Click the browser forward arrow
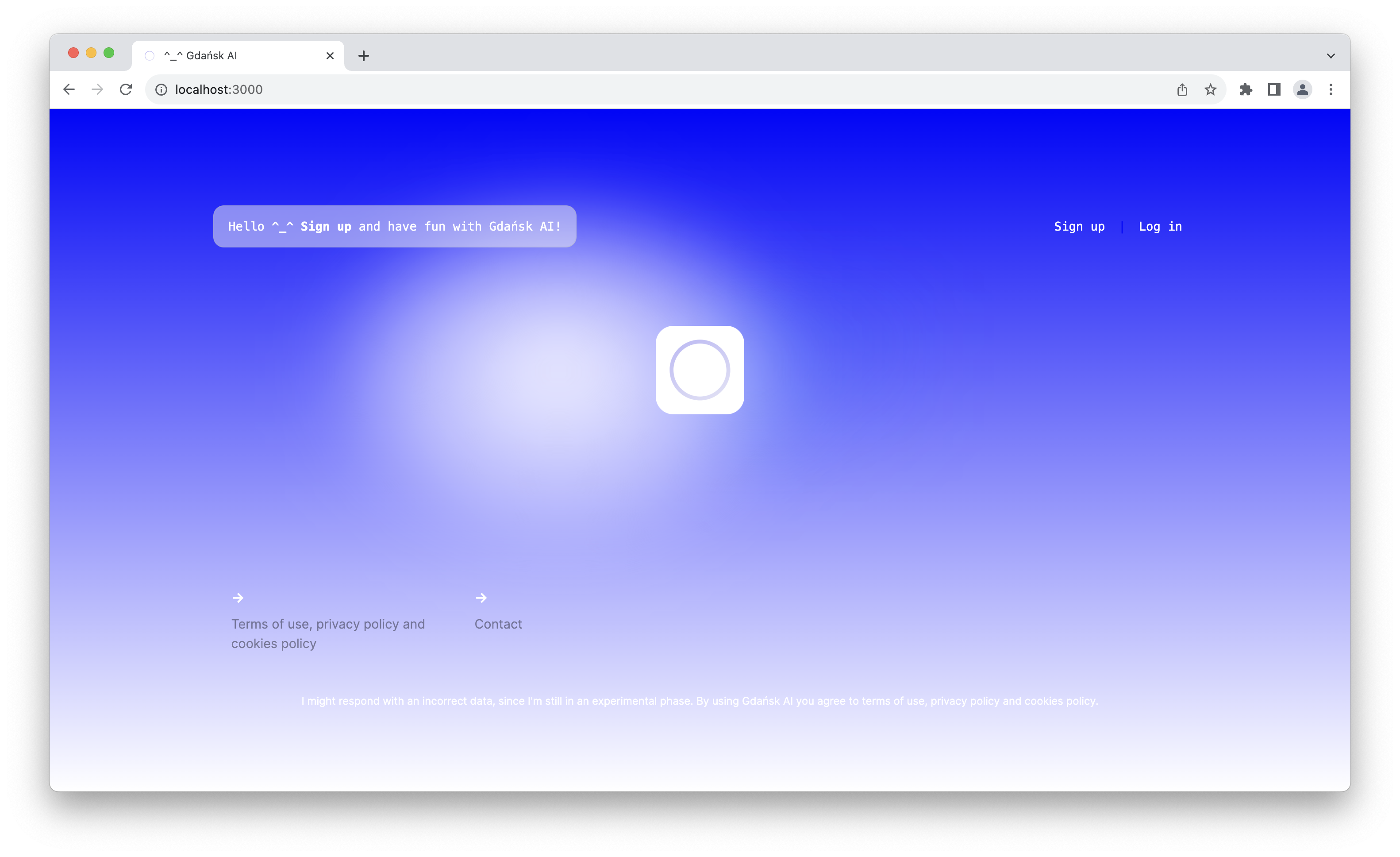This screenshot has width=1400, height=857. tap(97, 89)
